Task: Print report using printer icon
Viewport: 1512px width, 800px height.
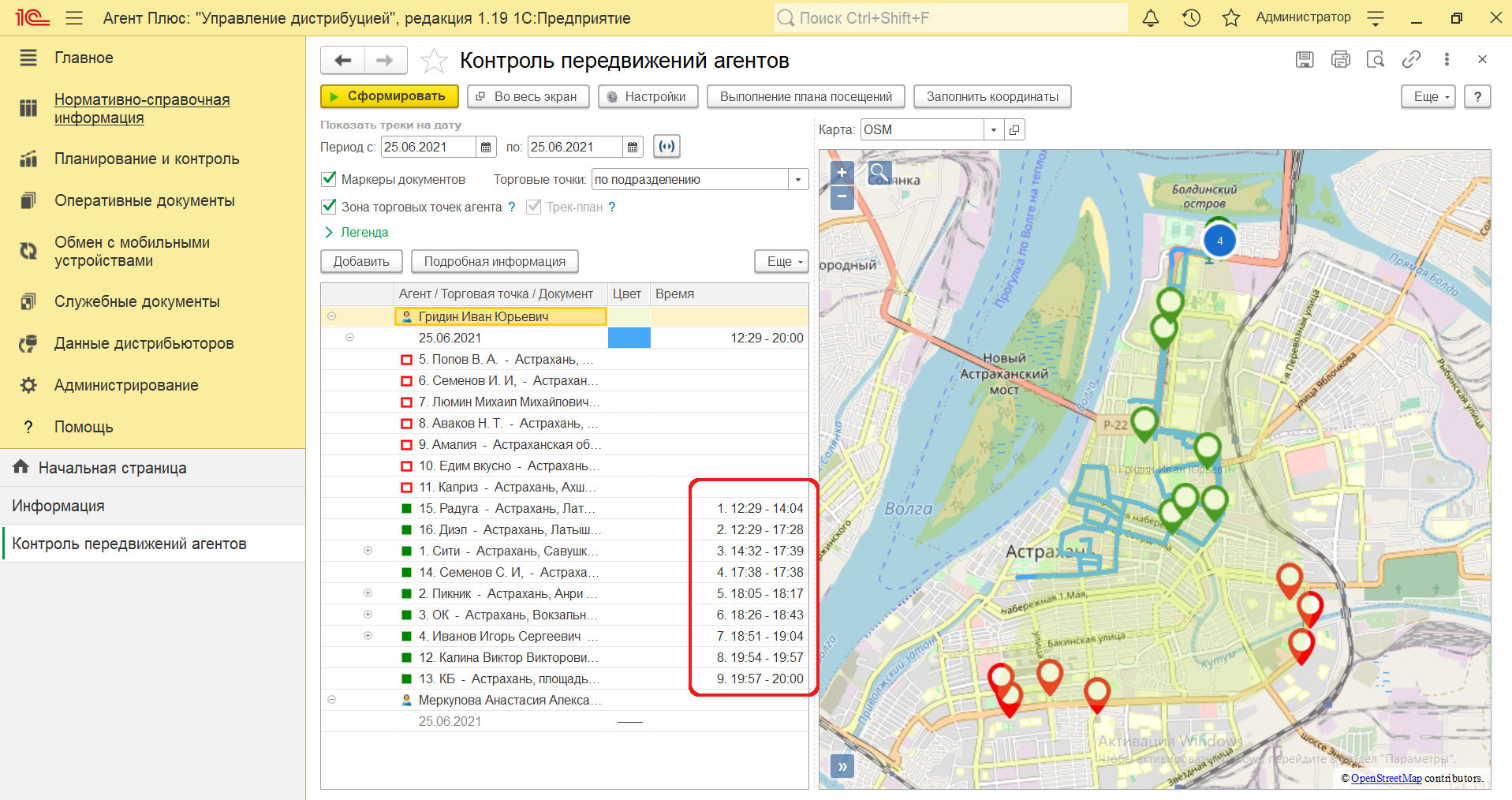Action: coord(1340,59)
